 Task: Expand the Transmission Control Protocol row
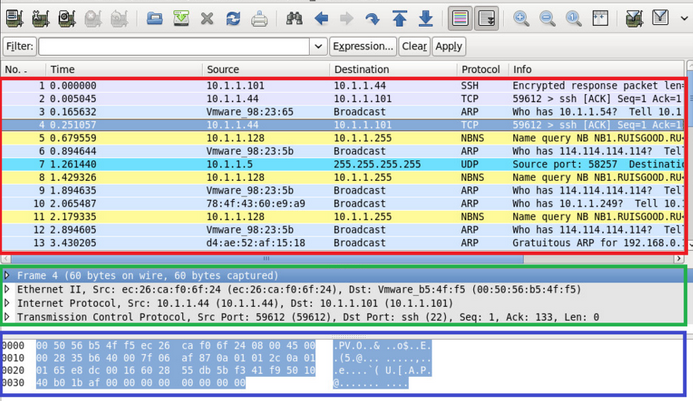point(7,317)
